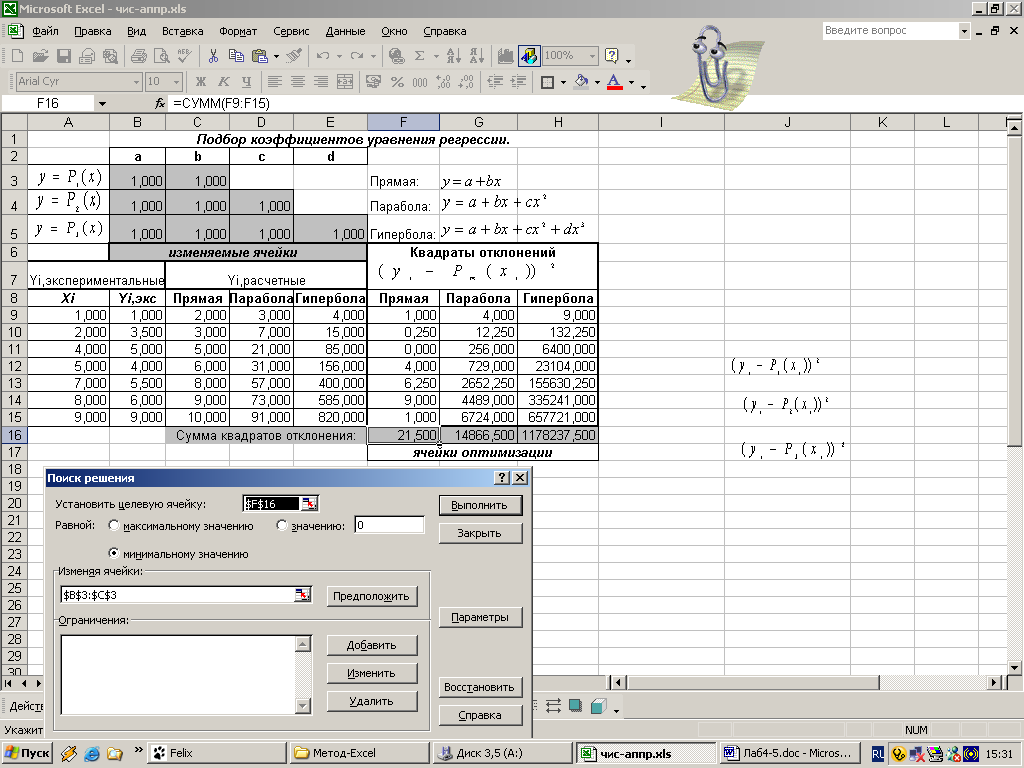The width and height of the screenshot is (1024, 768).
Task: Open the font color dropdown arrow
Action: pos(631,82)
